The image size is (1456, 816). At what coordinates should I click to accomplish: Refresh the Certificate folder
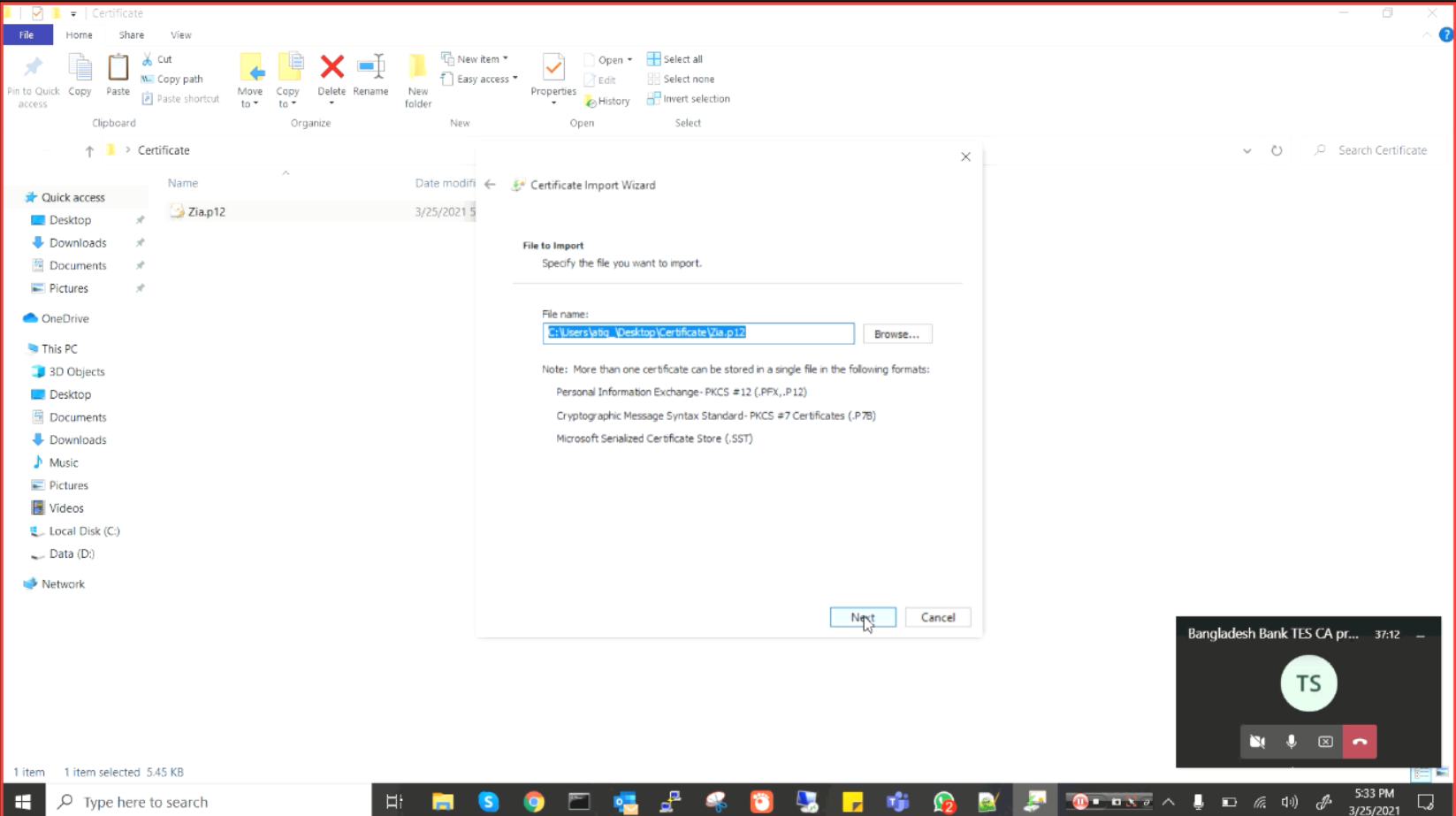[1277, 150]
